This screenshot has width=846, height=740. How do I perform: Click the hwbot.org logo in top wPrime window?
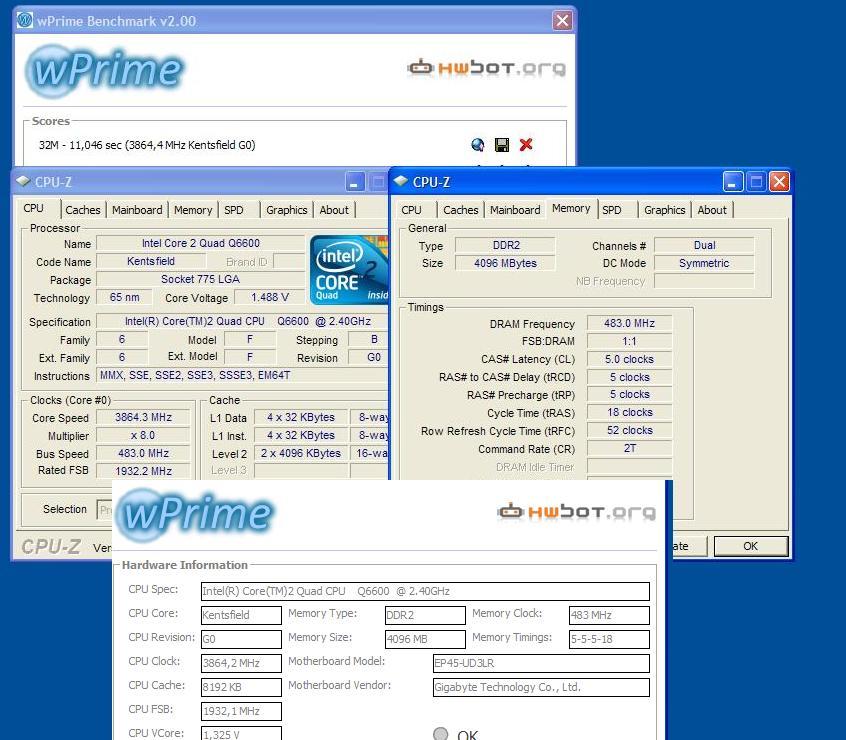pyautogui.click(x=487, y=68)
